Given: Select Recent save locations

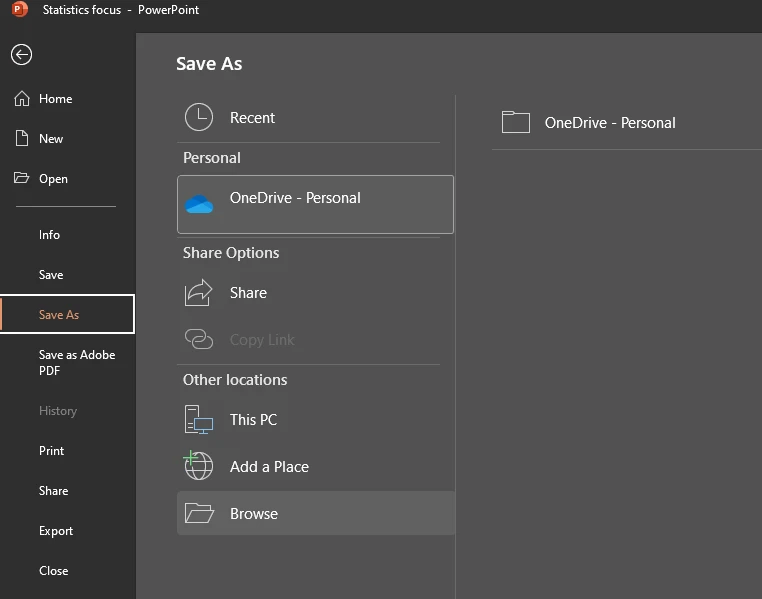Looking at the screenshot, I should 315,117.
